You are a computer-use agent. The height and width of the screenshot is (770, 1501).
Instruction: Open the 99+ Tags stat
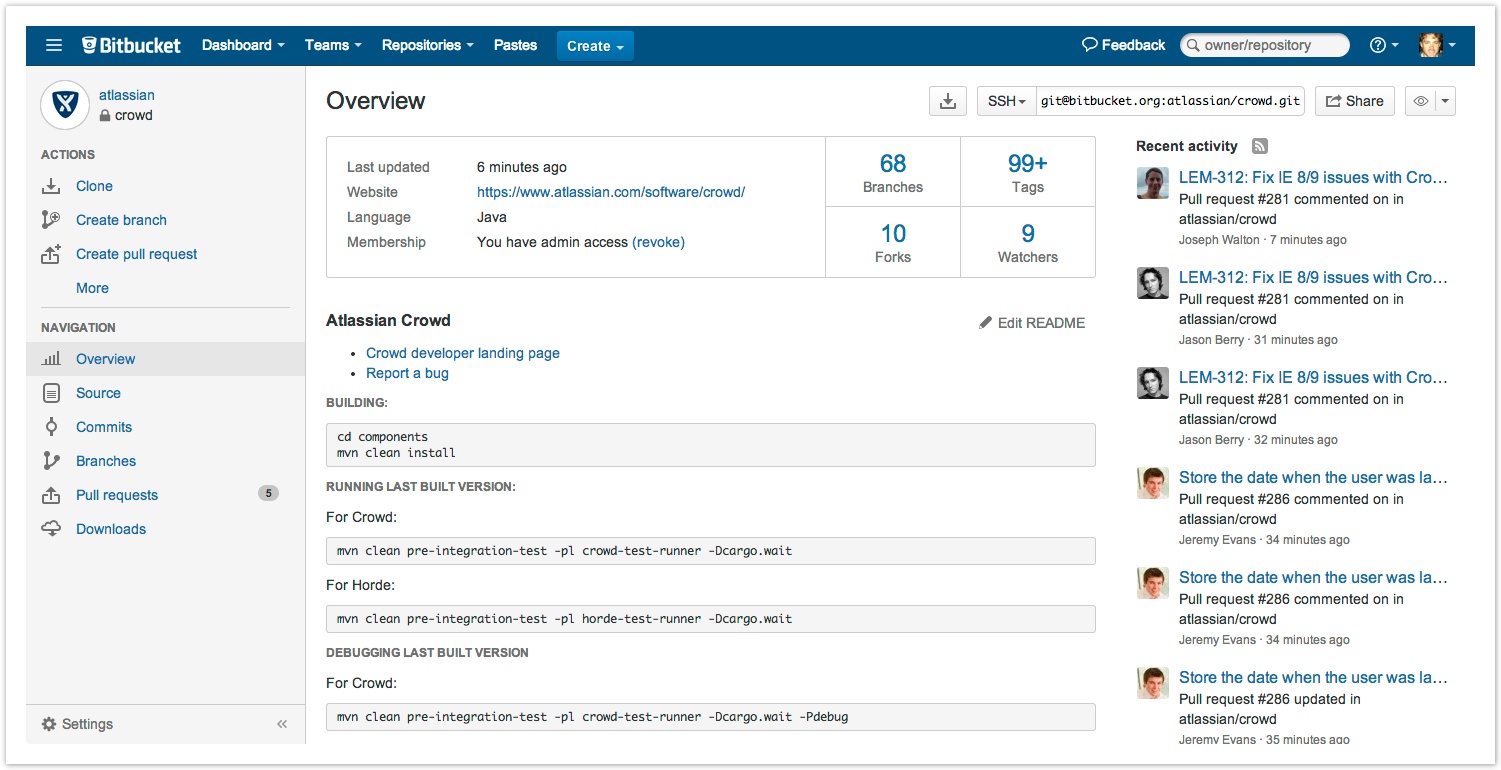click(x=1028, y=172)
